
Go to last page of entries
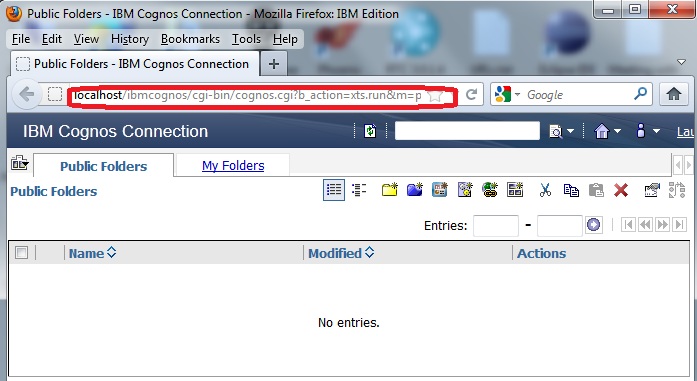click(x=679, y=225)
